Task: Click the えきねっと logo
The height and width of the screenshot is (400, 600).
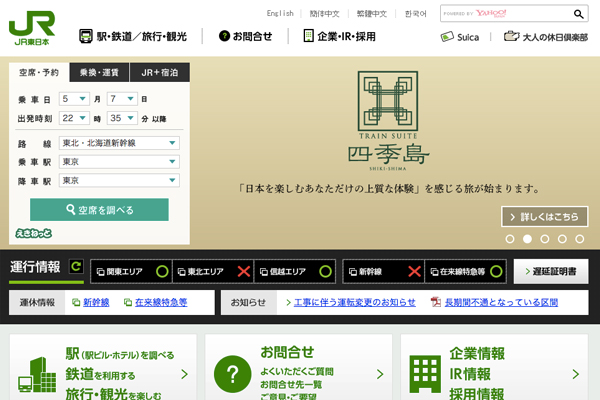Action: coord(34,233)
